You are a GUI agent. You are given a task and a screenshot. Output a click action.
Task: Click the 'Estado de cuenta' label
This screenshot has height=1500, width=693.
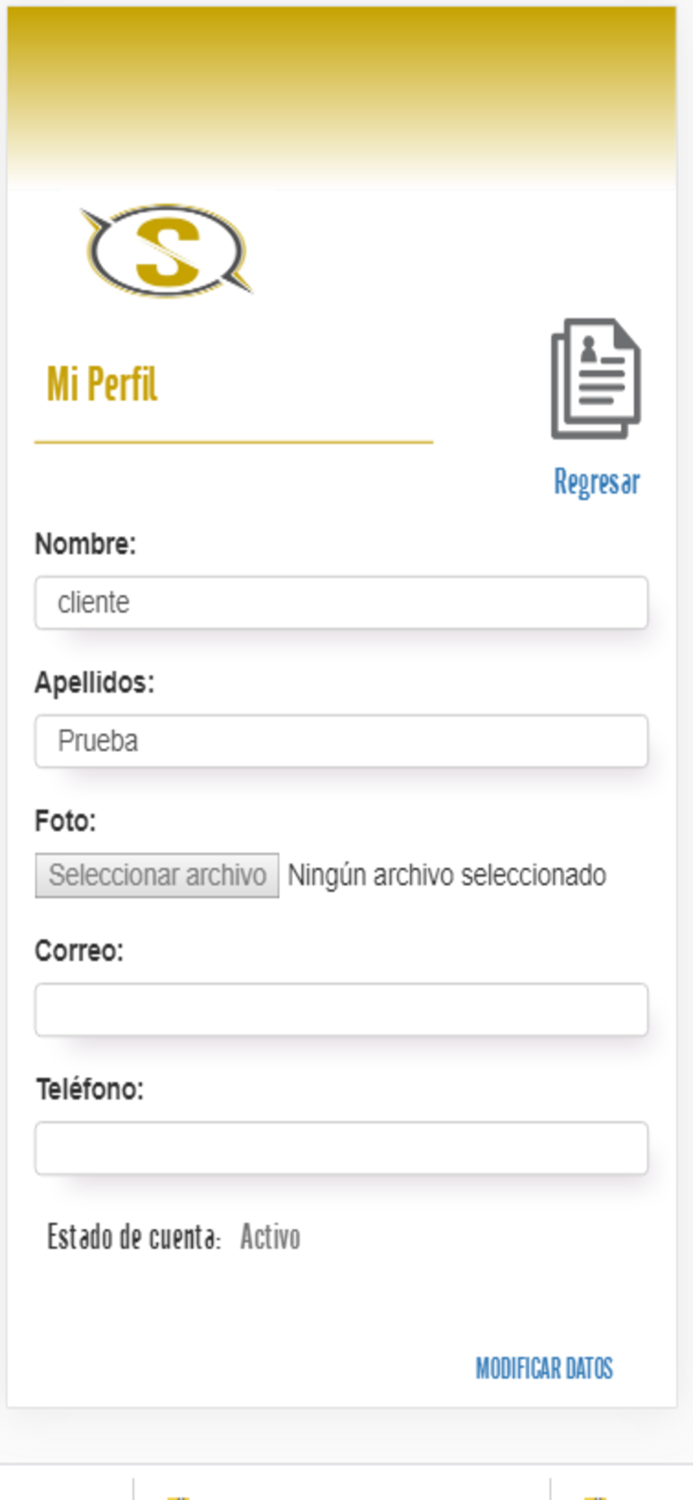[x=133, y=1238]
